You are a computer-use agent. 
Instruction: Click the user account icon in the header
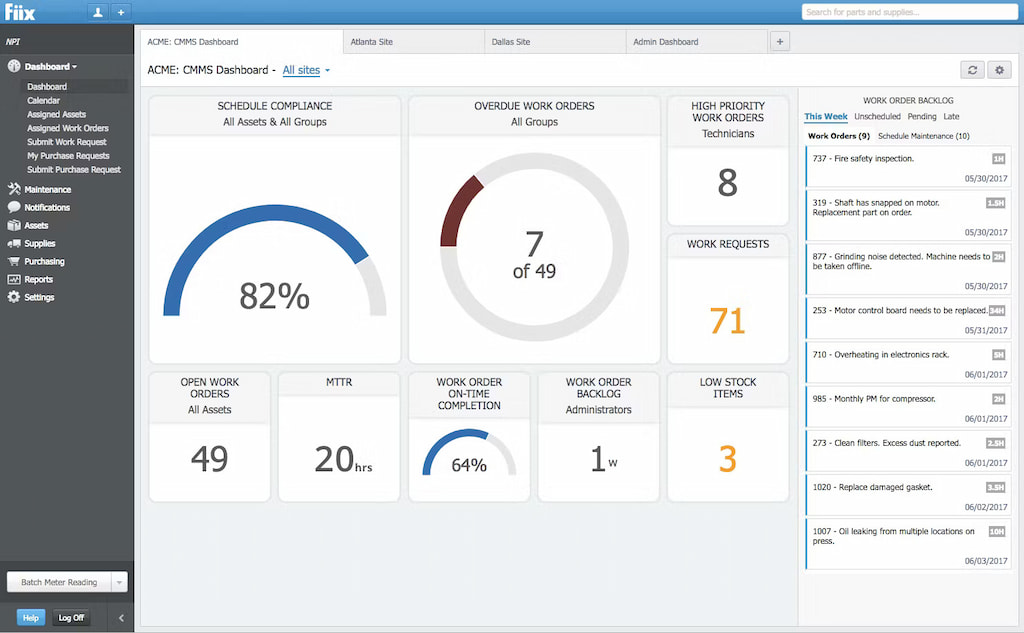tap(97, 11)
